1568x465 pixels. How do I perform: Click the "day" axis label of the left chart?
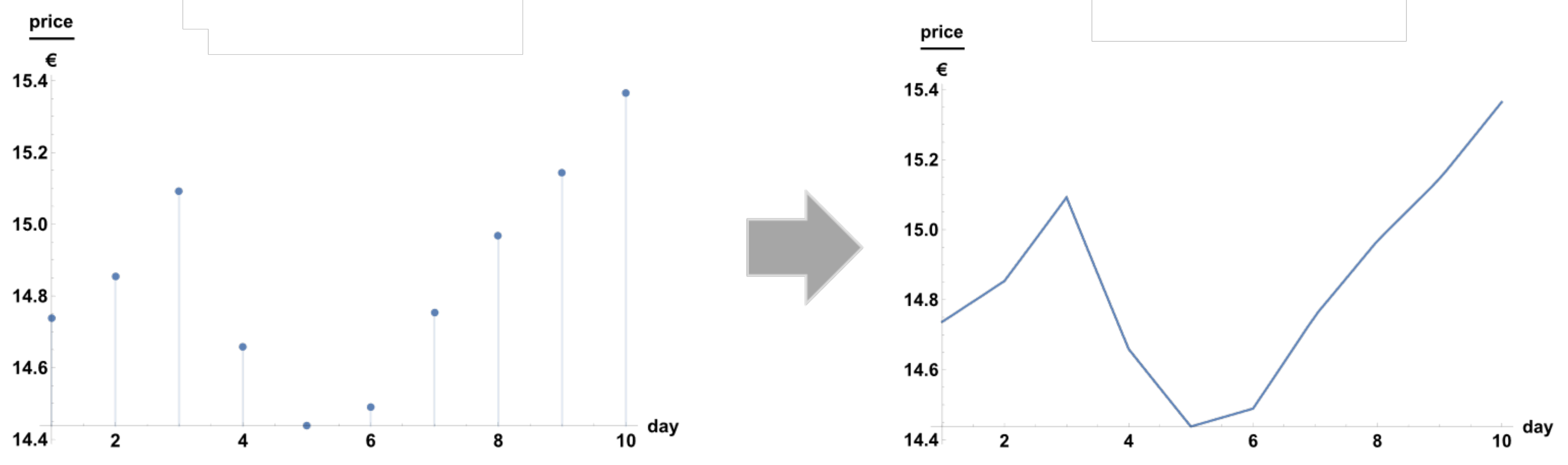pyautogui.click(x=663, y=426)
